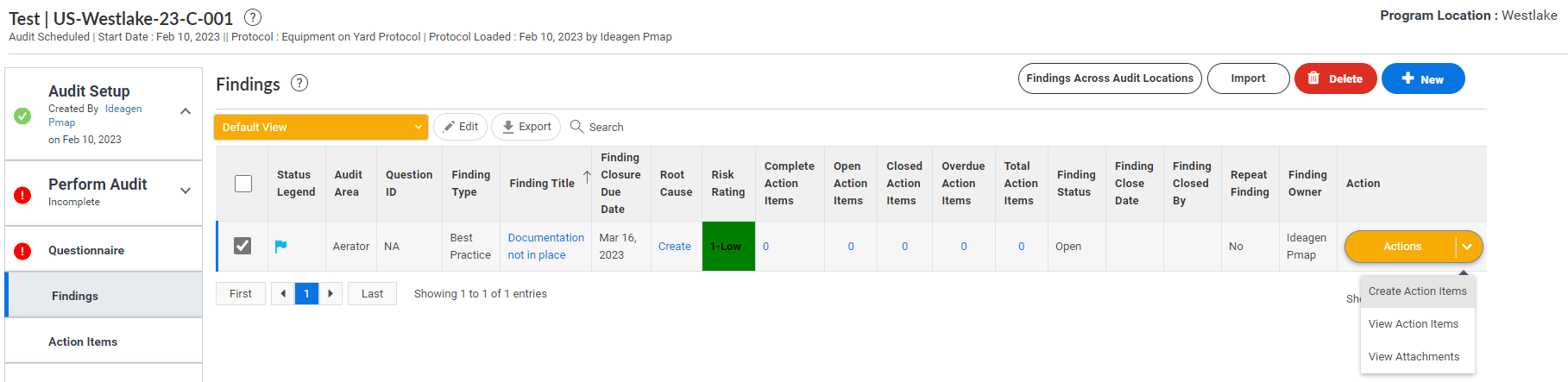This screenshot has height=382, width=1568.
Task: Go to next page arrow in pagination
Action: pyautogui.click(x=331, y=294)
